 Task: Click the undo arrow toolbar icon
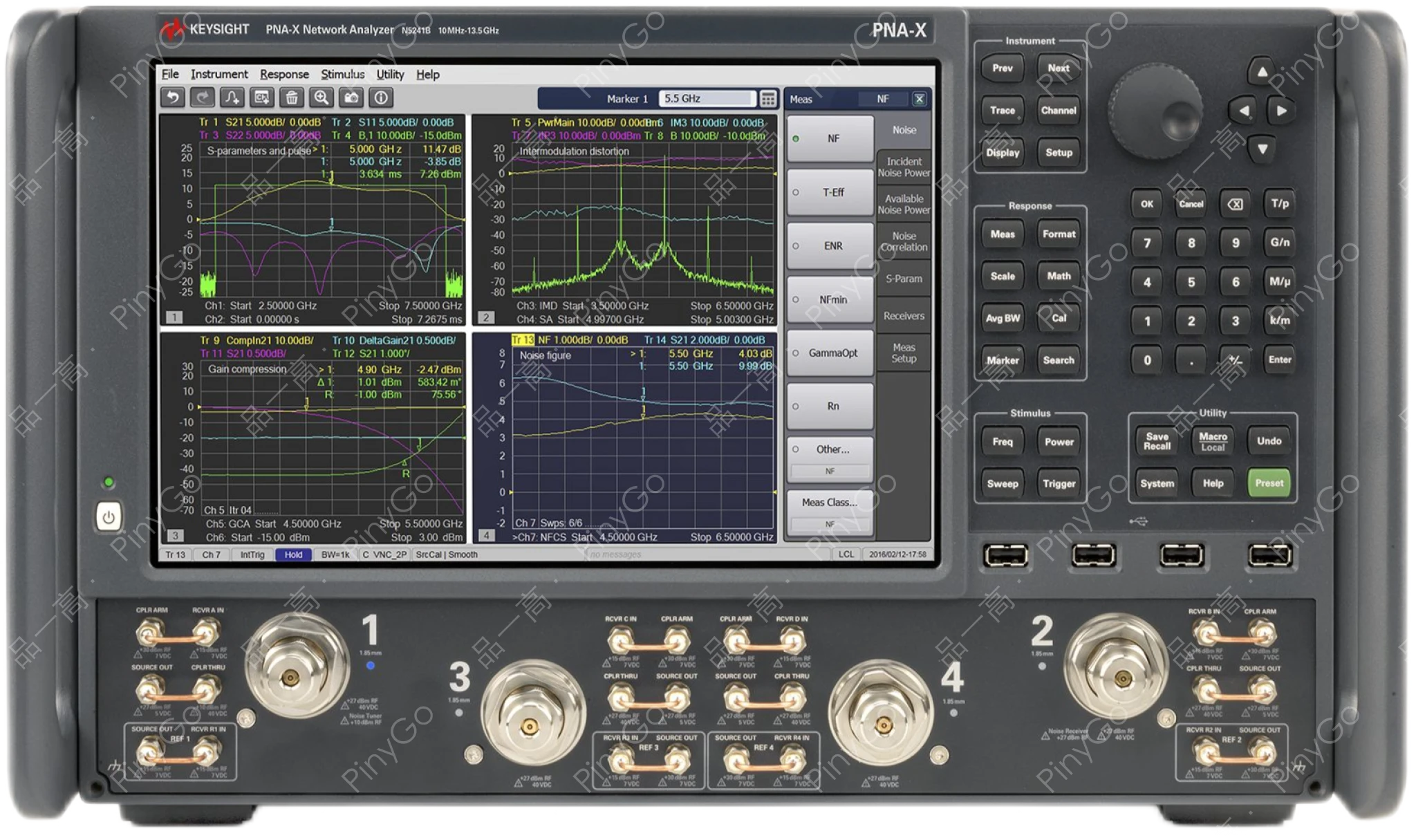pyautogui.click(x=173, y=97)
